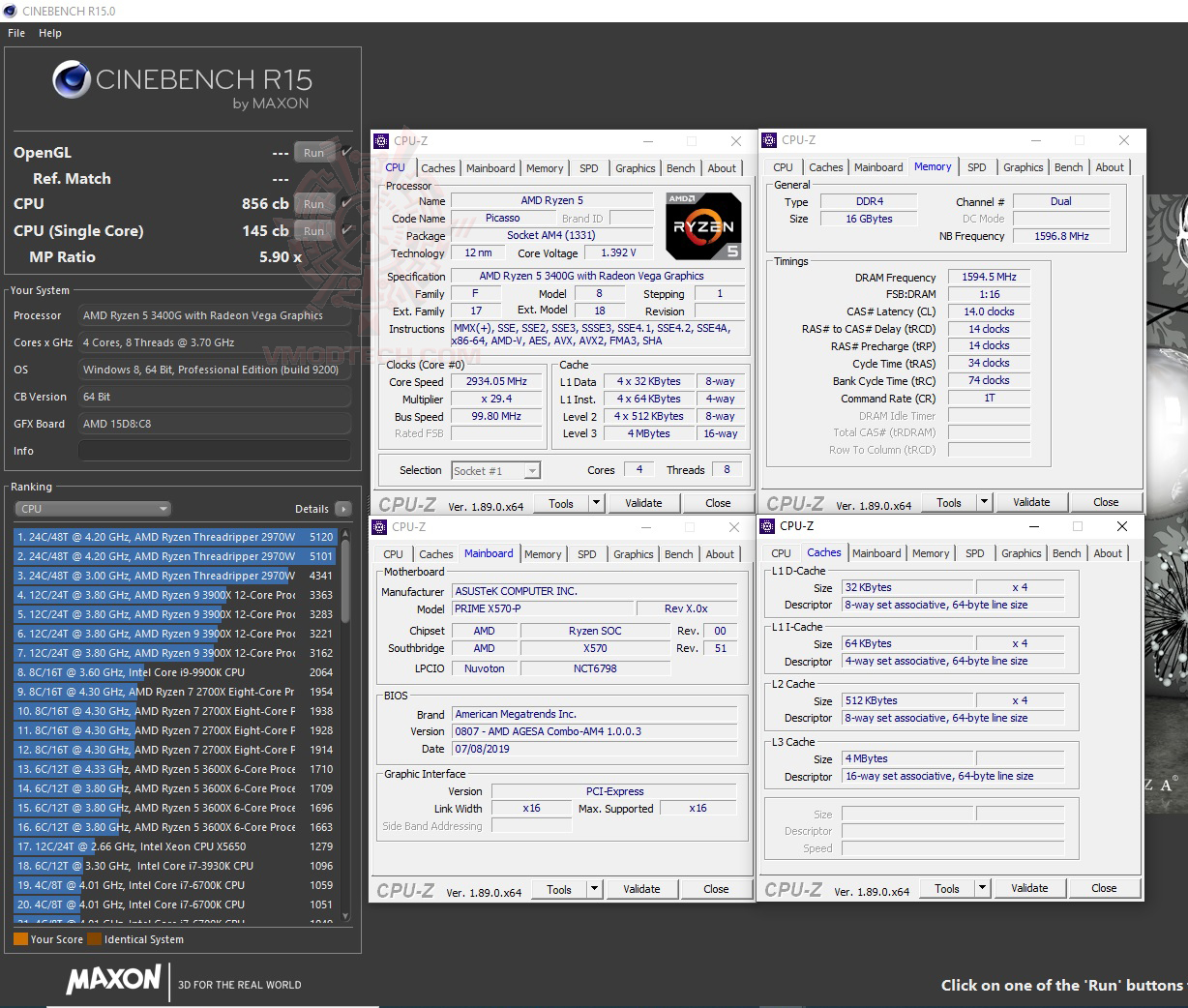This screenshot has width=1188, height=1008.
Task: Select first Threadripper 2970W entry scoring 5120
Action: point(174,537)
